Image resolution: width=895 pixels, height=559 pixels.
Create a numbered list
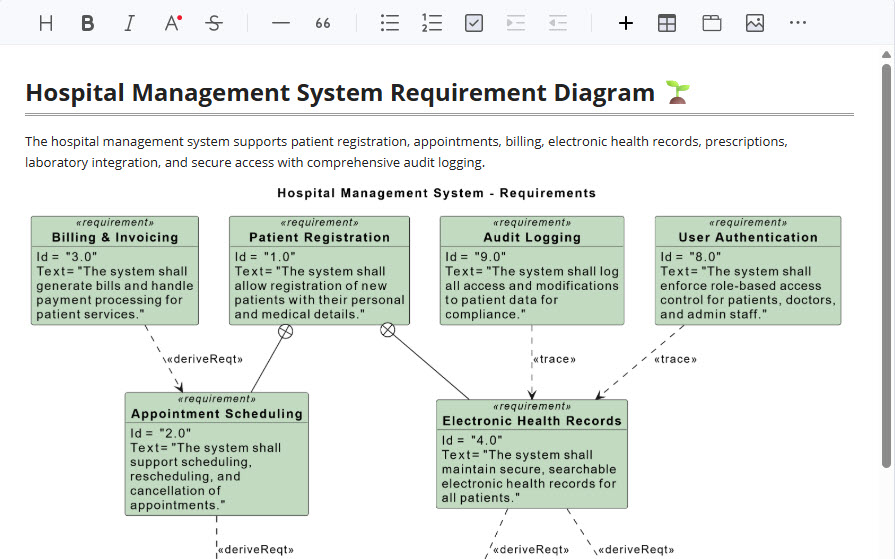click(x=432, y=23)
